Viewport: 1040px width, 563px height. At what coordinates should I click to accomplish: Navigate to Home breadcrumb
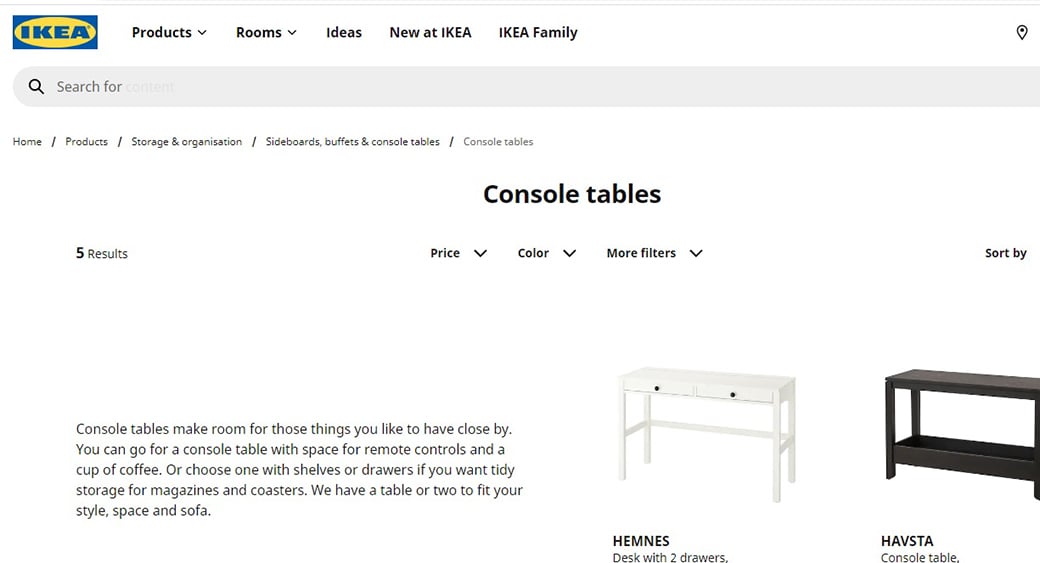(x=27, y=142)
